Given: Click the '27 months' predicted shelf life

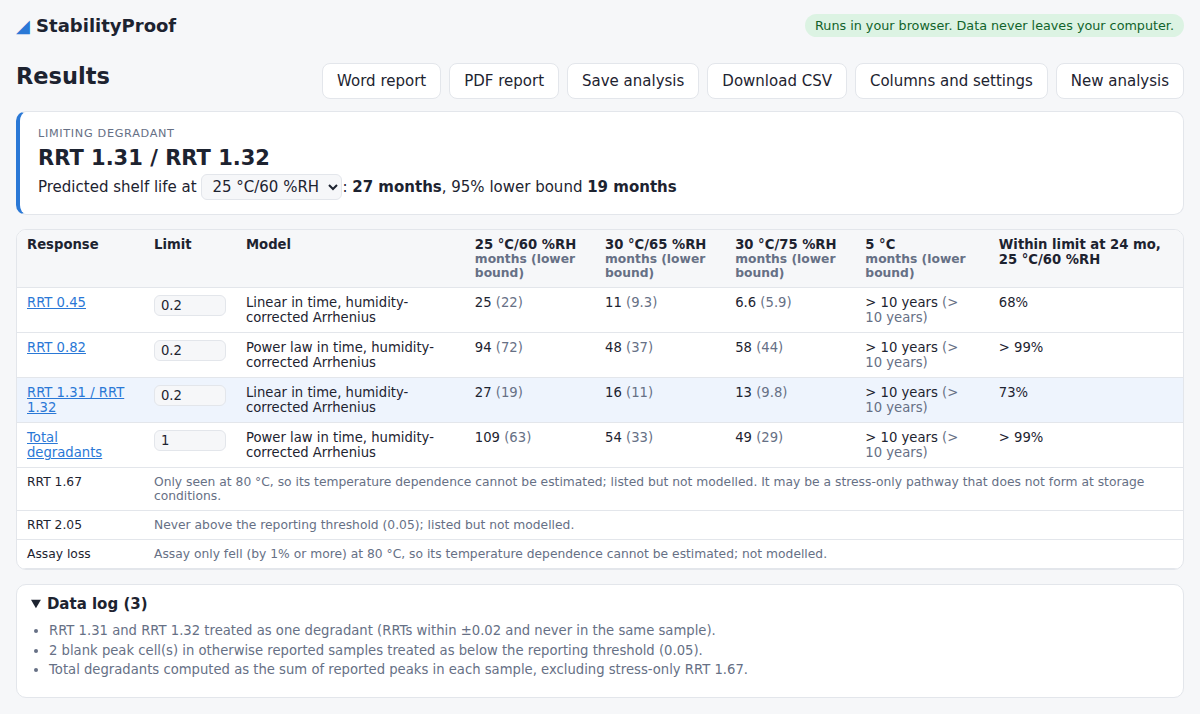Looking at the screenshot, I should [x=397, y=187].
